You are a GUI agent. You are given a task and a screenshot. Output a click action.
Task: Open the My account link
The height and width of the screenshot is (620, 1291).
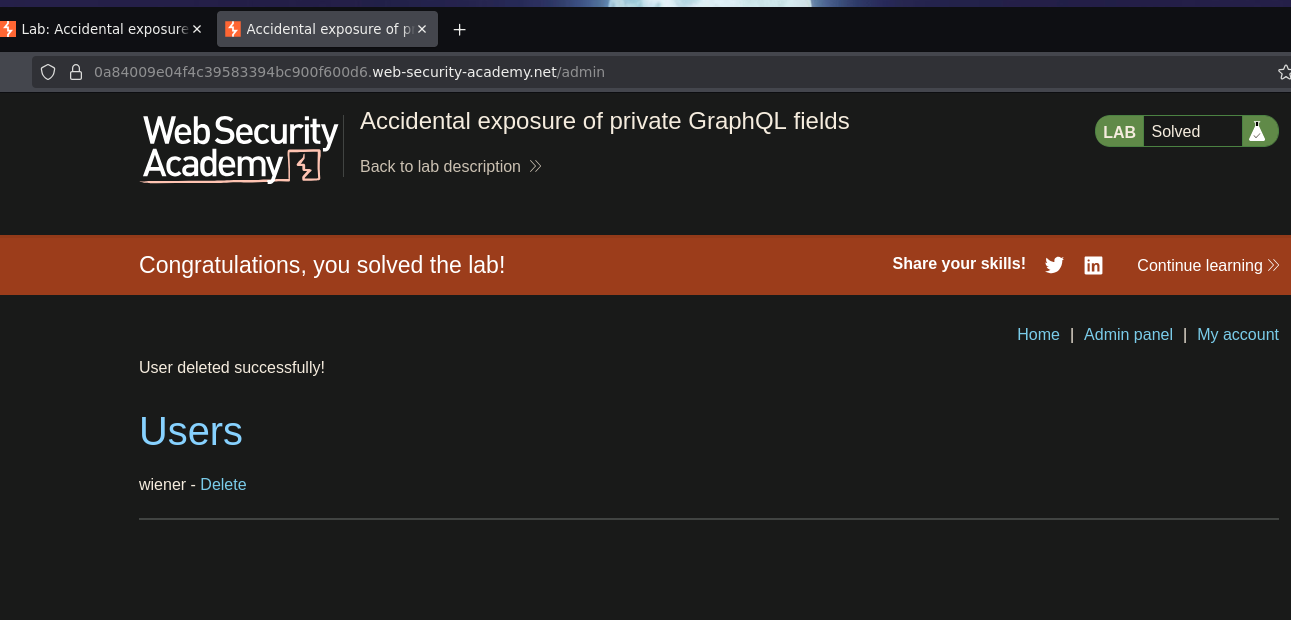(x=1238, y=334)
